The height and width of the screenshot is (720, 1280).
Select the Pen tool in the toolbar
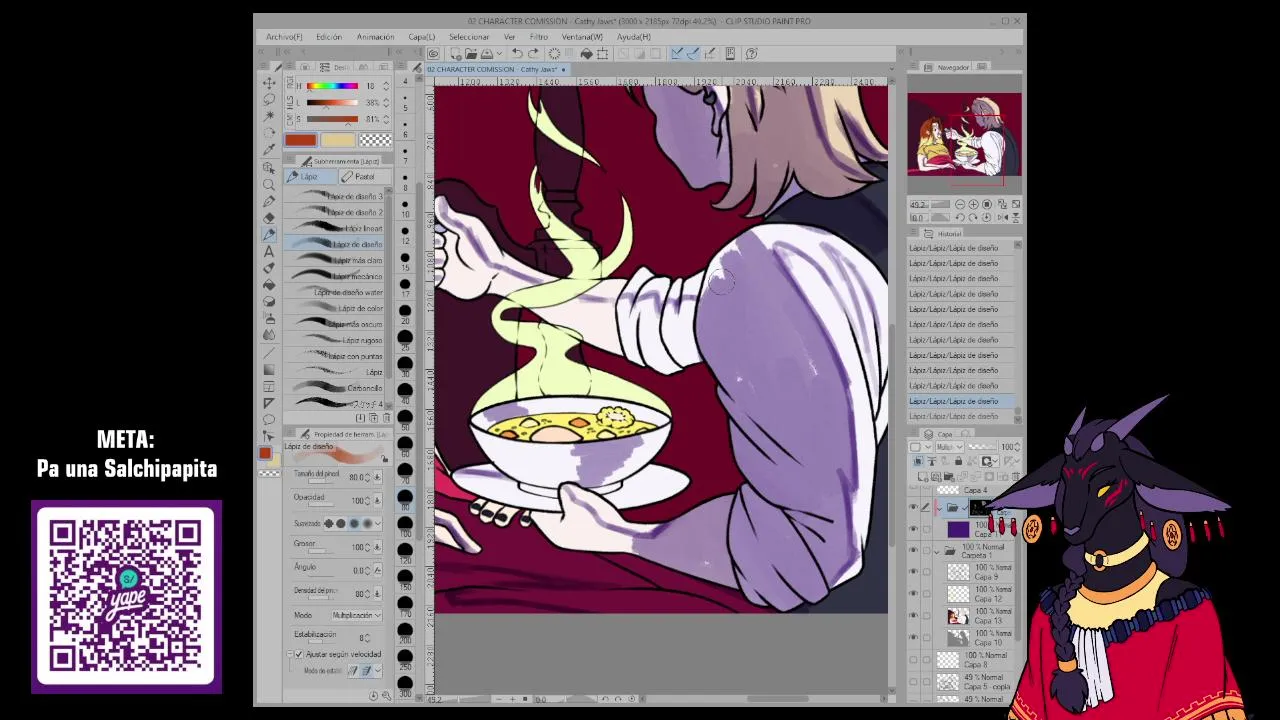(269, 201)
